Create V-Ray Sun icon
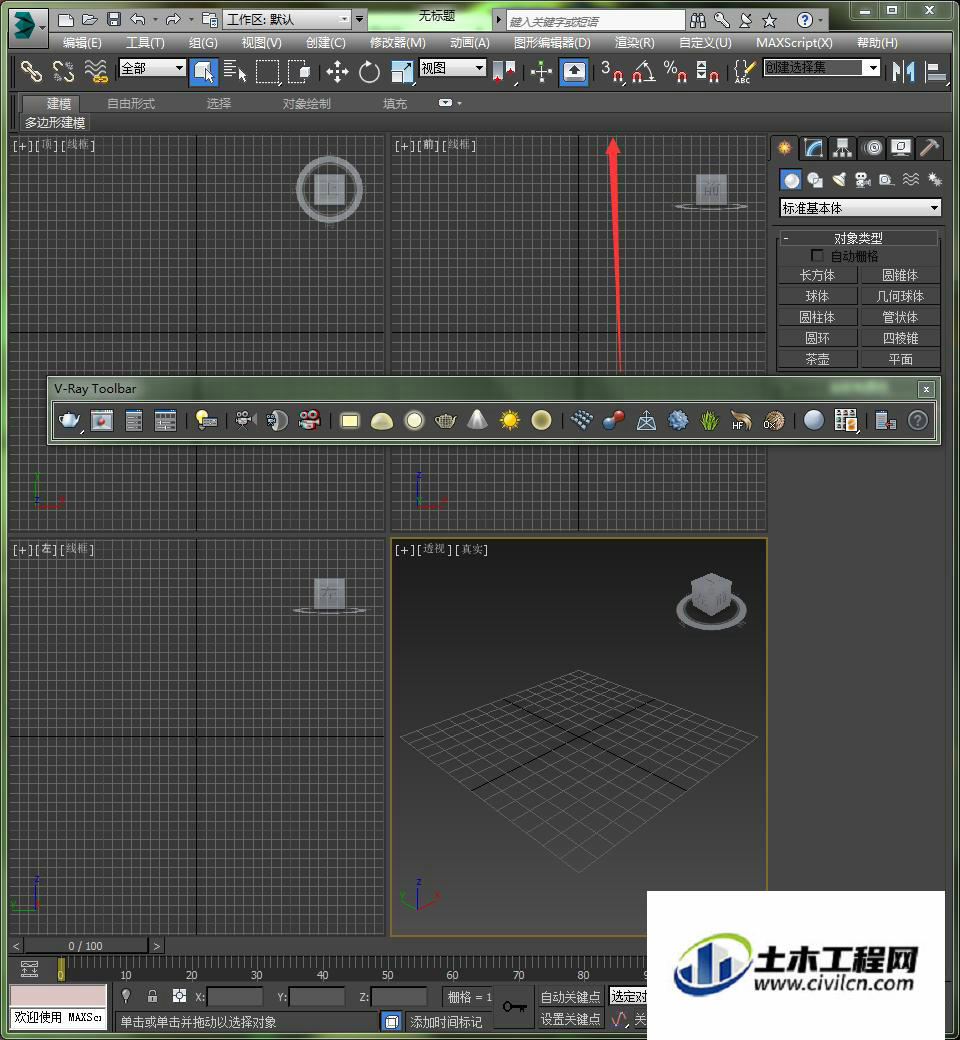 (510, 421)
